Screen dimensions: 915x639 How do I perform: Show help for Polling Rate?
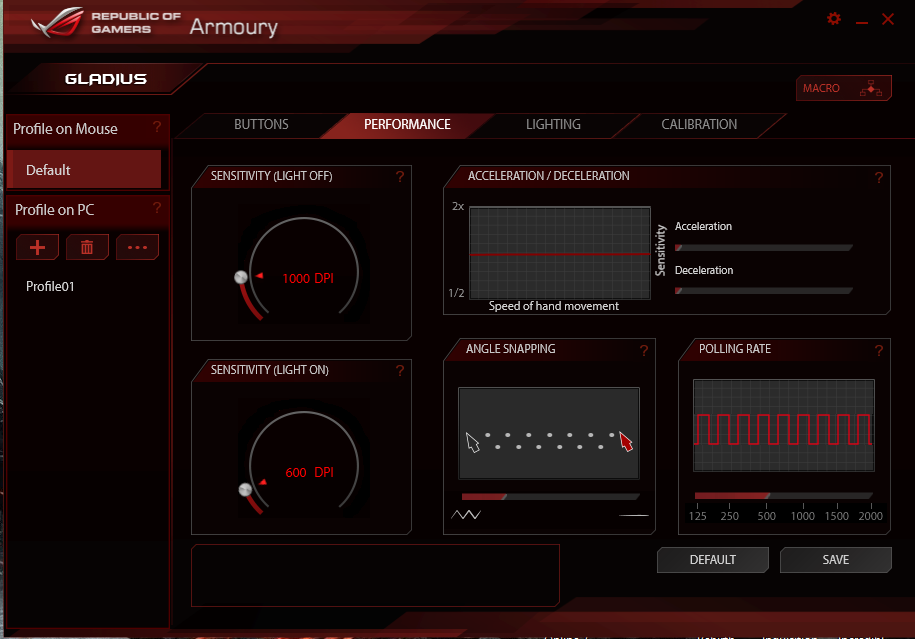pyautogui.click(x=878, y=350)
